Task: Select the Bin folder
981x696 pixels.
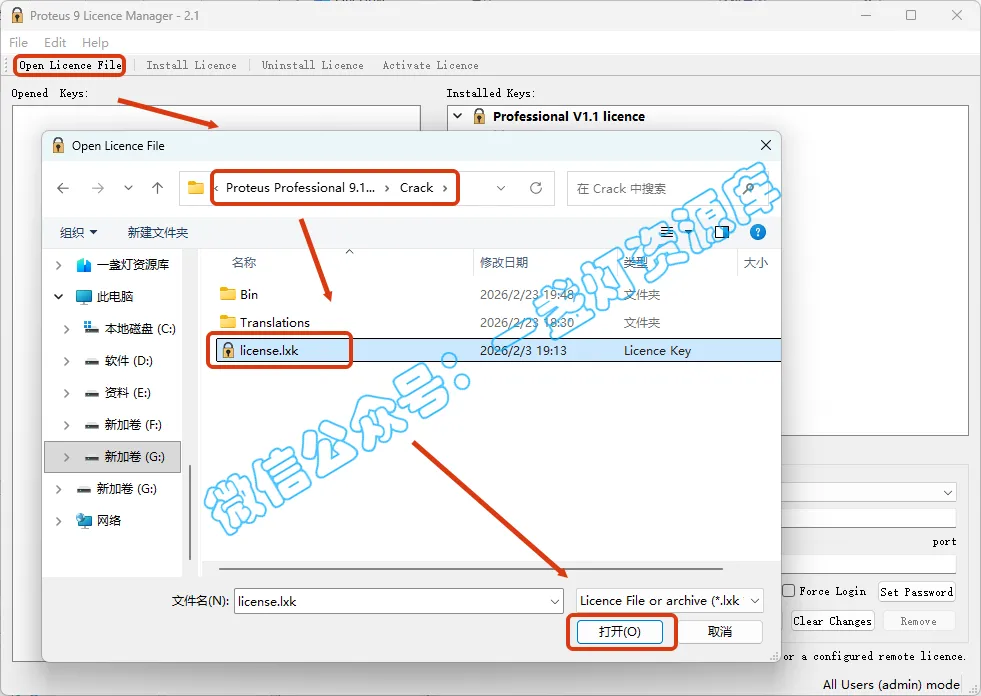Action: [x=248, y=294]
